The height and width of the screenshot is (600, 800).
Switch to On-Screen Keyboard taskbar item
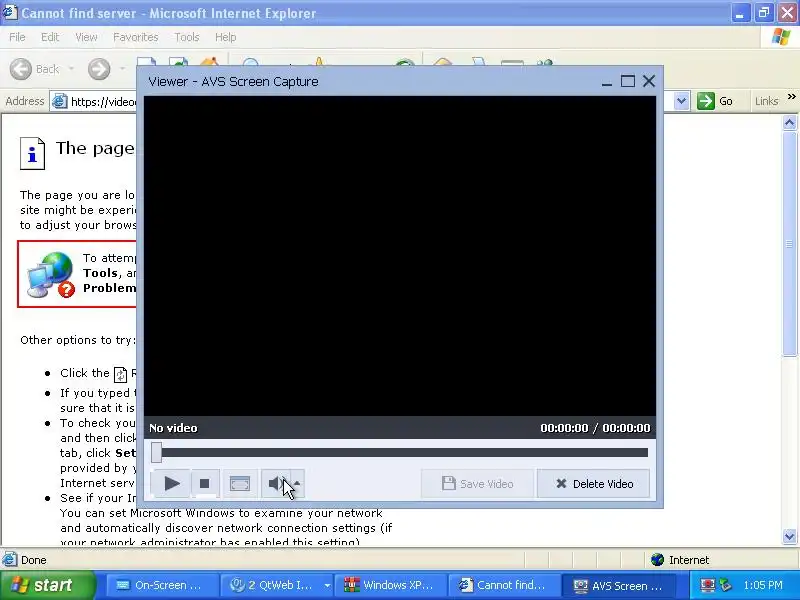coord(161,585)
